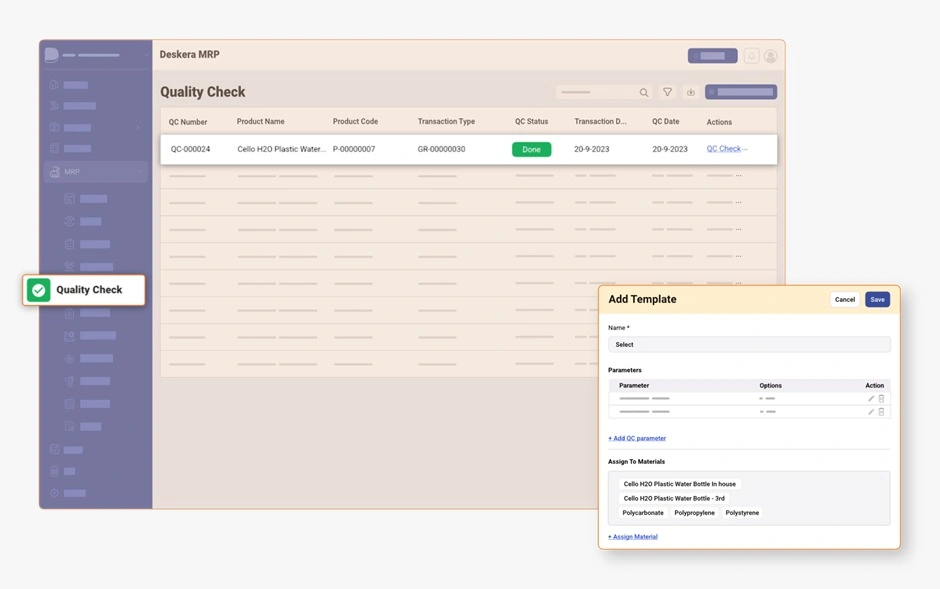
Task: Save the new template
Action: coord(877,299)
